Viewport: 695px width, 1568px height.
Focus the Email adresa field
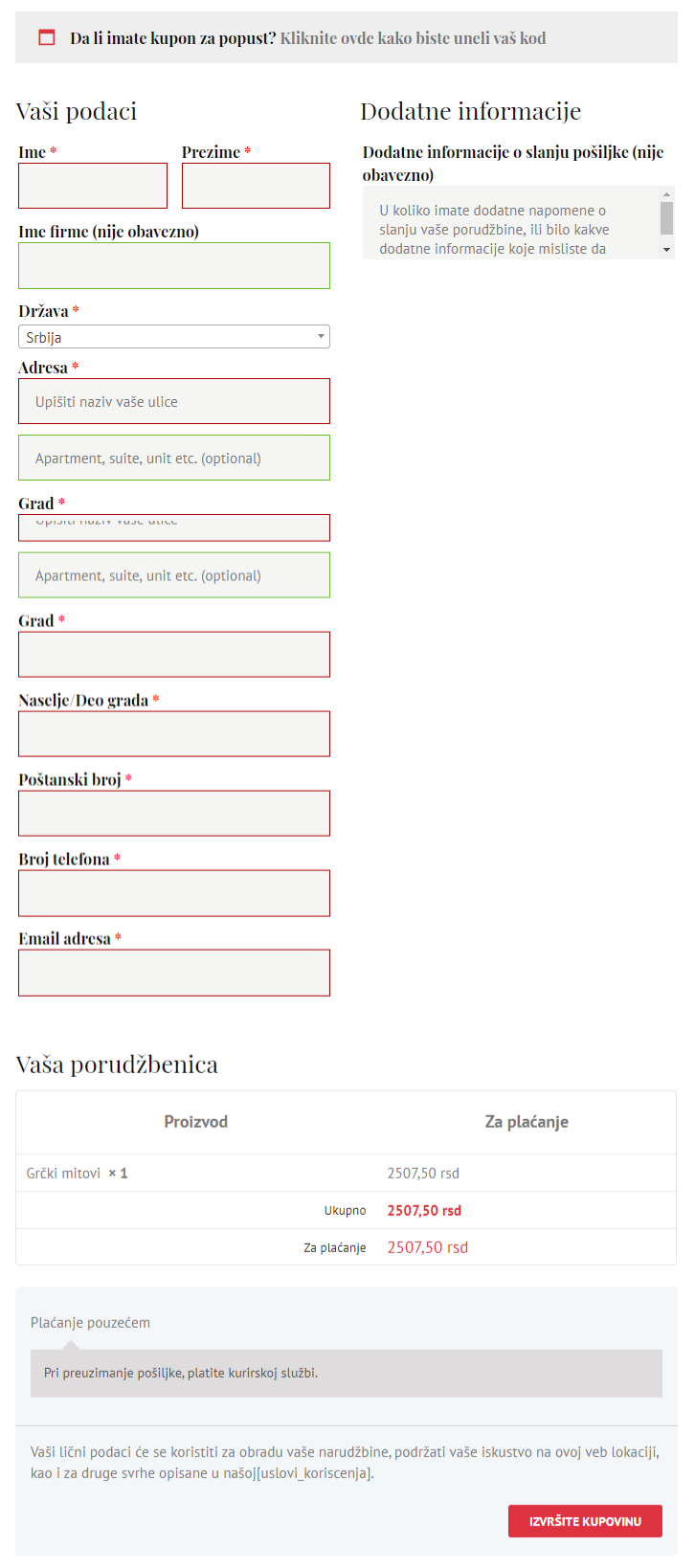174,973
